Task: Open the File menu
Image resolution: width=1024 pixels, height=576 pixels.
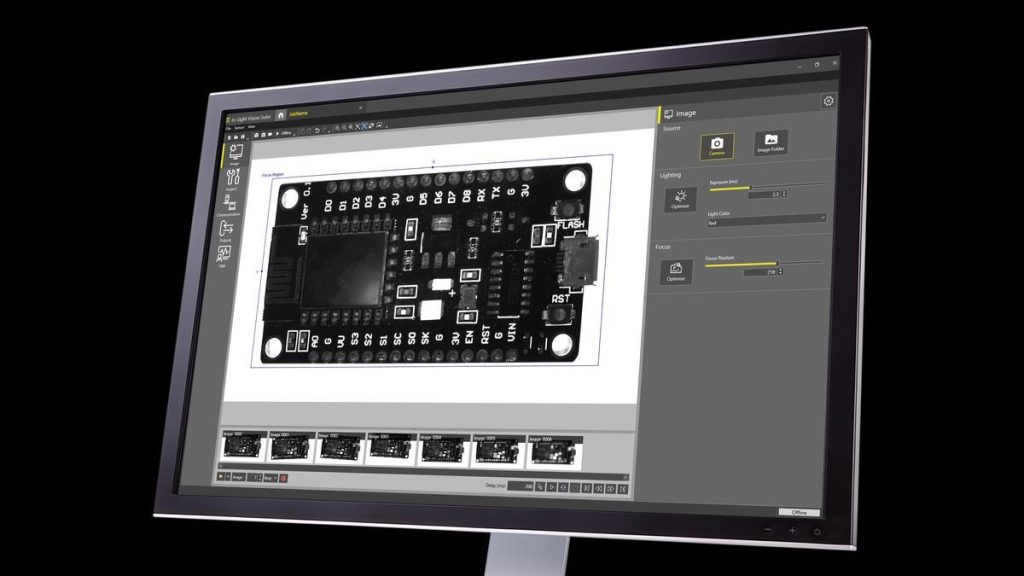Action: 229,128
